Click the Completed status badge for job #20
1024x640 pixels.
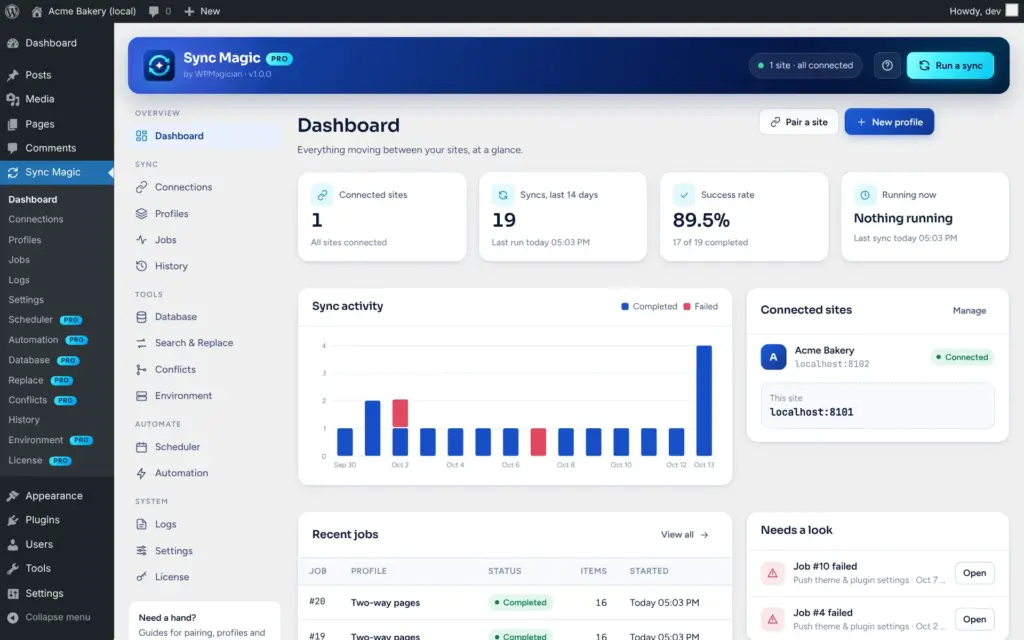point(520,603)
